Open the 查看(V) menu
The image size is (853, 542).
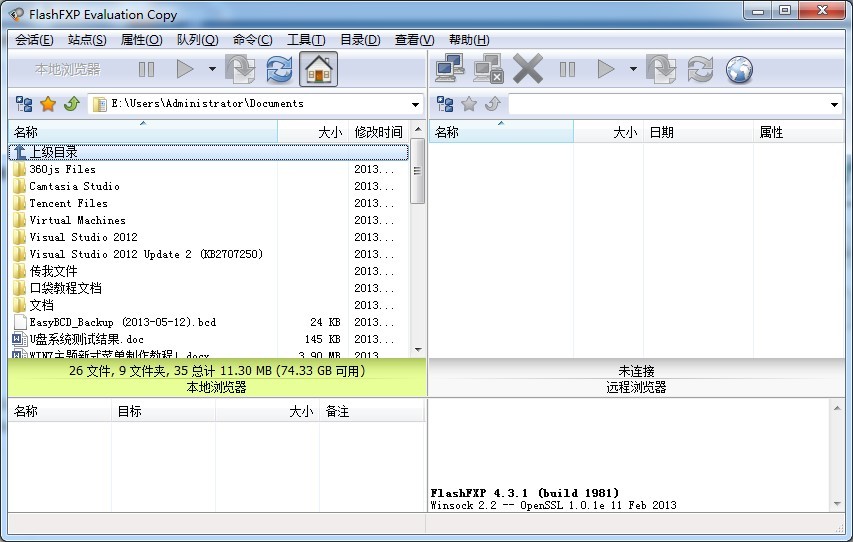415,40
